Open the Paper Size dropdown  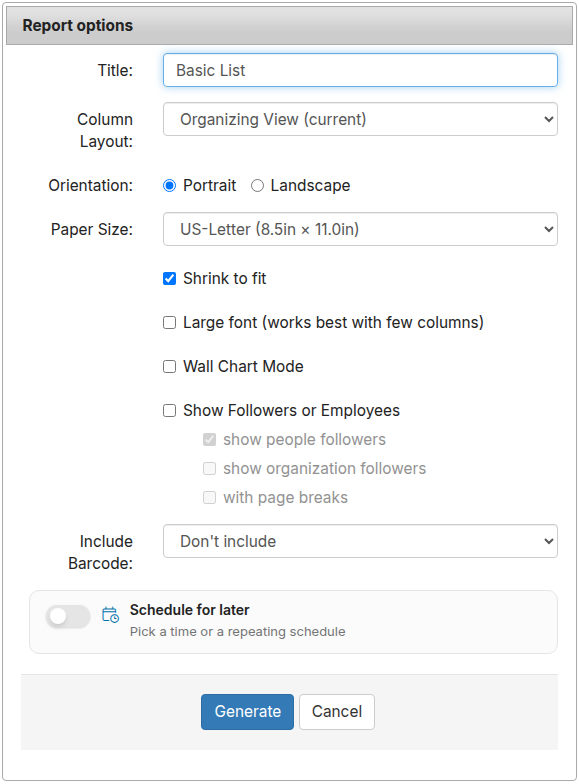coord(360,229)
